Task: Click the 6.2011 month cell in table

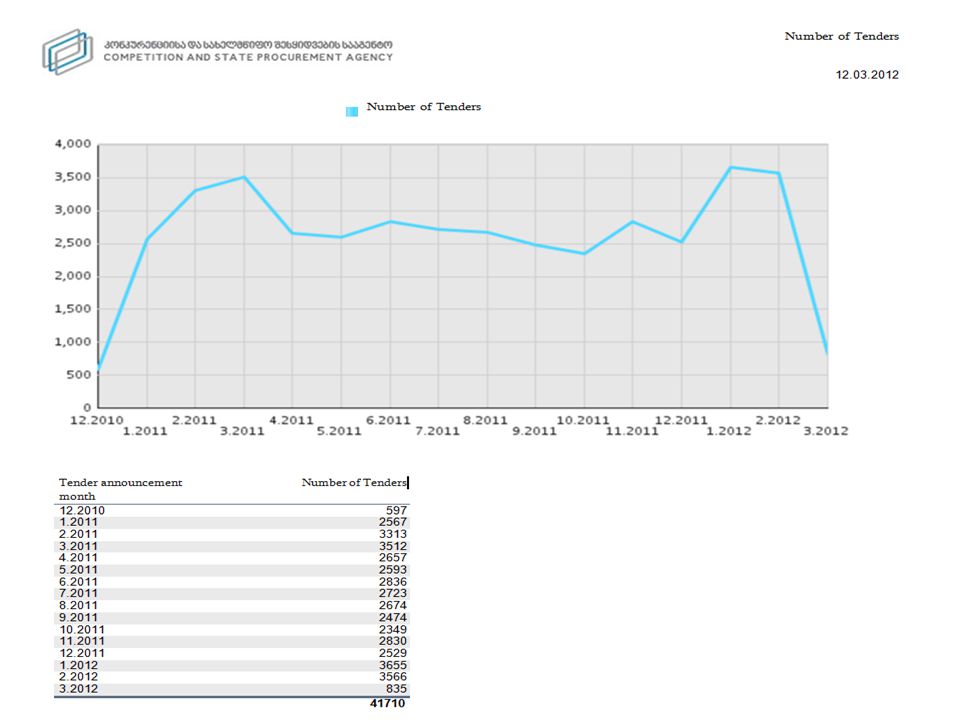Action: [x=78, y=582]
